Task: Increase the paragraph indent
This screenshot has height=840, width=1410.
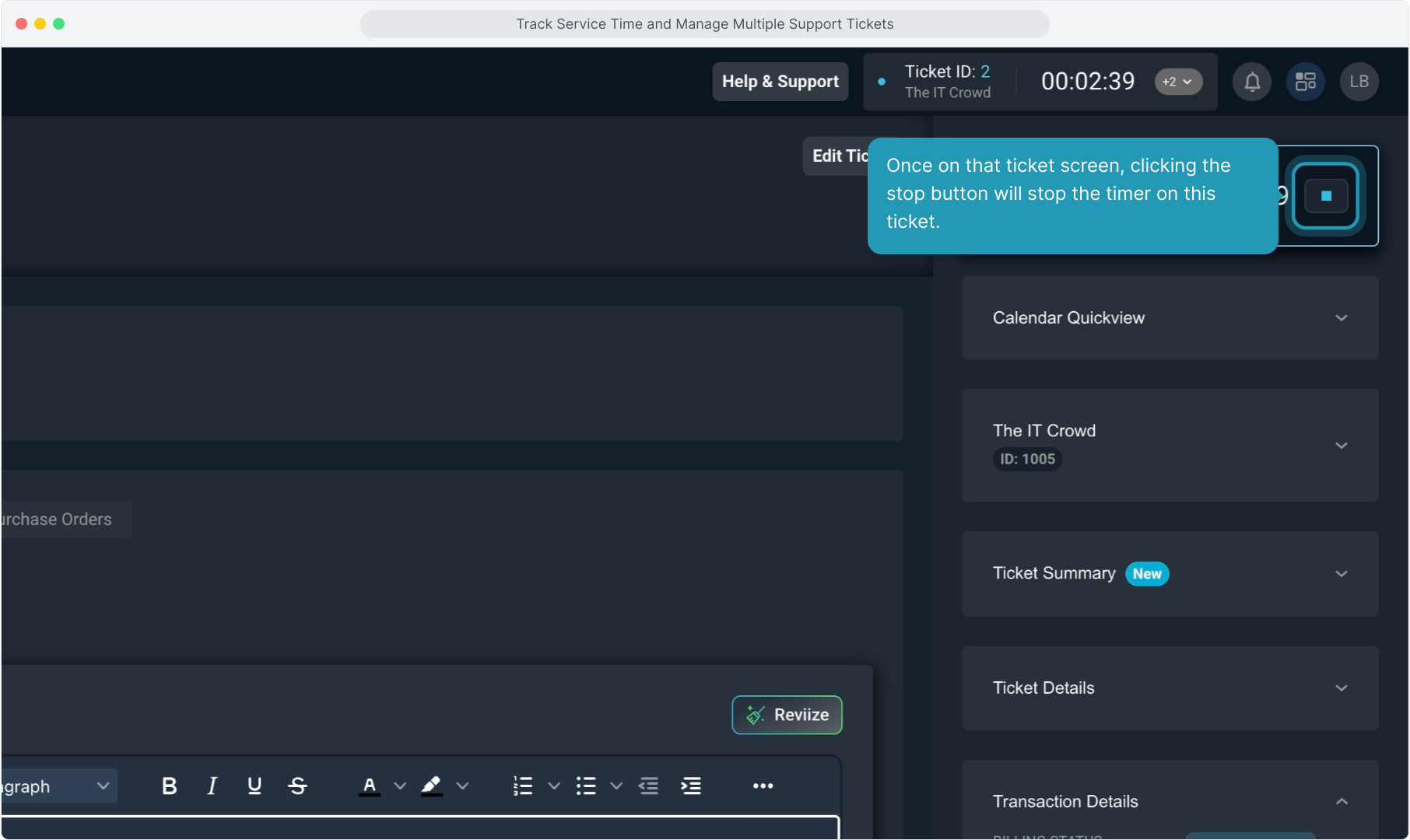Action: coord(691,786)
